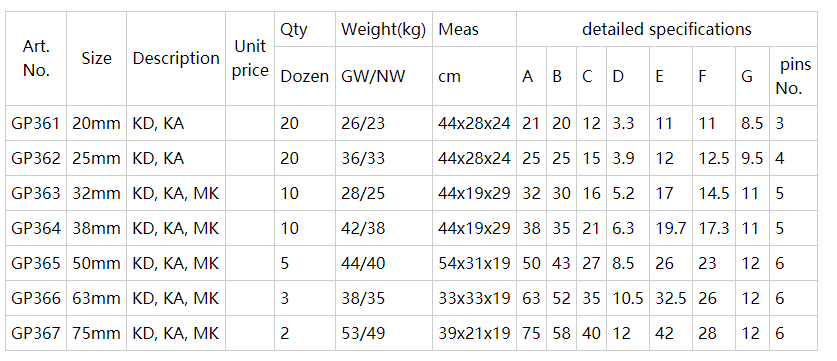Select the 19.7 value in column E

(671, 228)
